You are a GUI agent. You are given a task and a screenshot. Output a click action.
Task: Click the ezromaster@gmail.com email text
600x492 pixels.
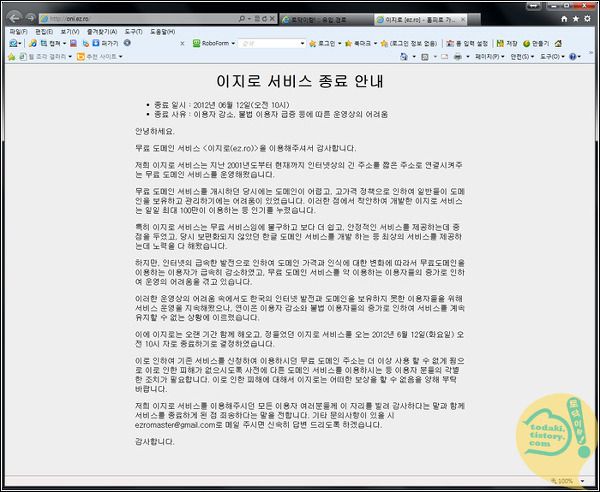175,425
